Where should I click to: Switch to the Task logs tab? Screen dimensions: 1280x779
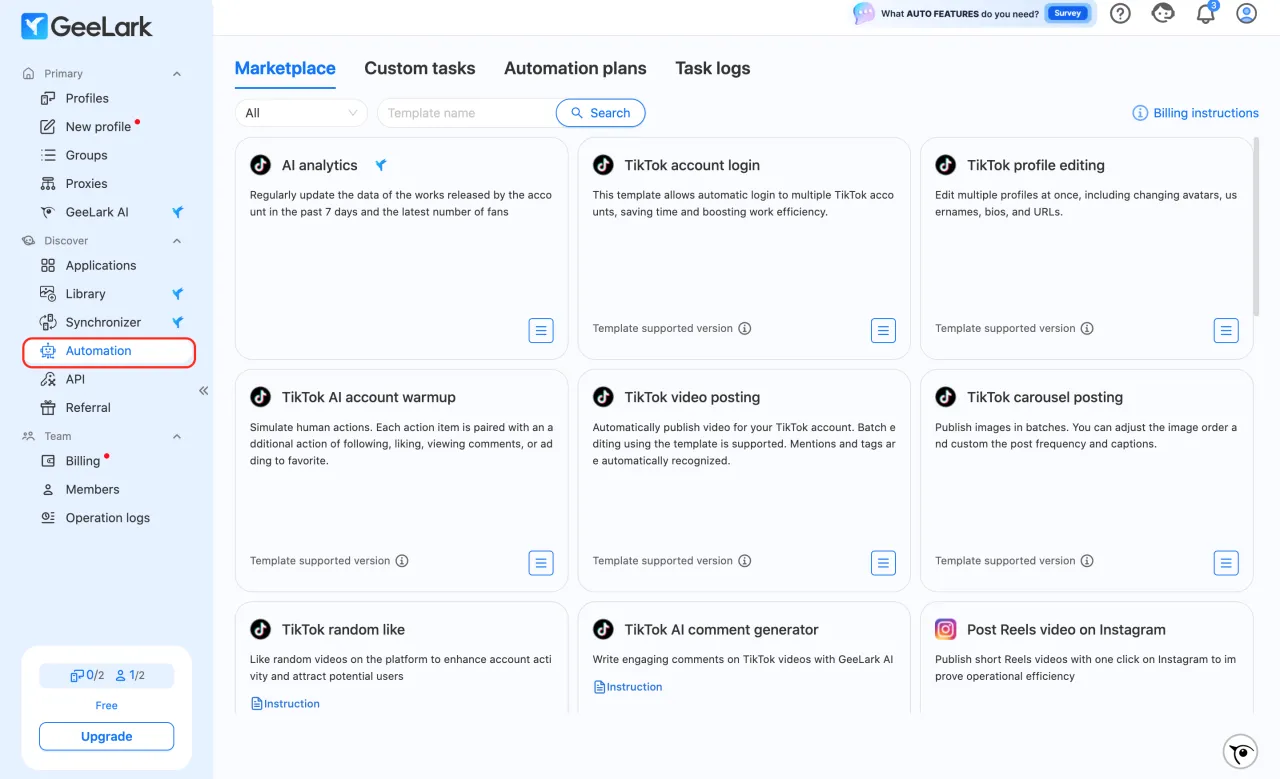[x=712, y=68]
